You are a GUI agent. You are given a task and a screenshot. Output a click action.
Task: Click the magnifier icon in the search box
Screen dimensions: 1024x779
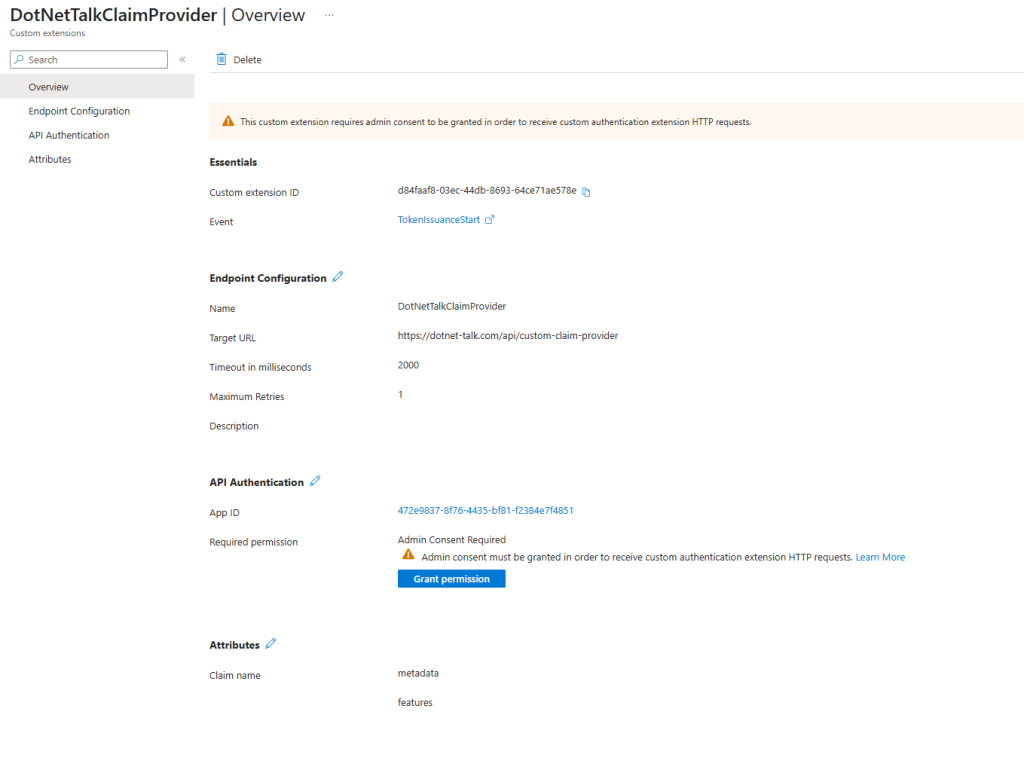(x=19, y=59)
